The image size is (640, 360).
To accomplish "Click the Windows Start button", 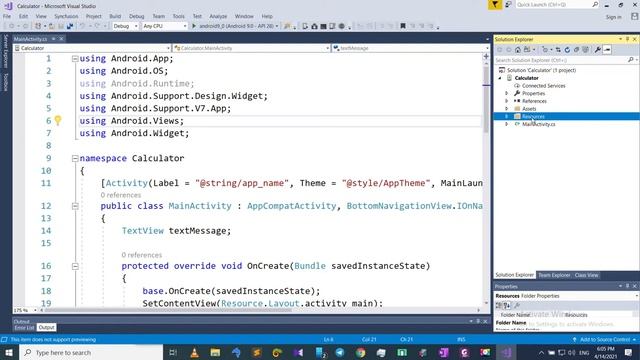I will pos(9,352).
